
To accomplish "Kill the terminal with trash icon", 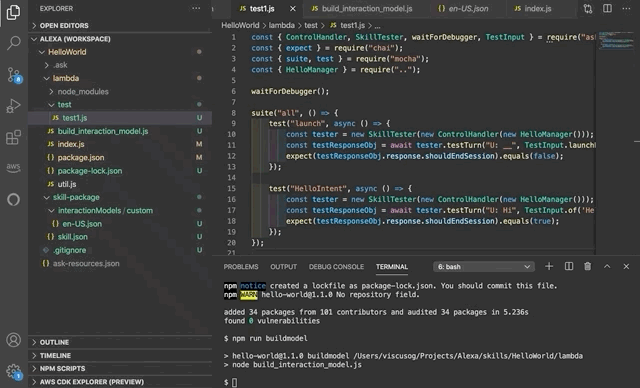I will (x=587, y=266).
